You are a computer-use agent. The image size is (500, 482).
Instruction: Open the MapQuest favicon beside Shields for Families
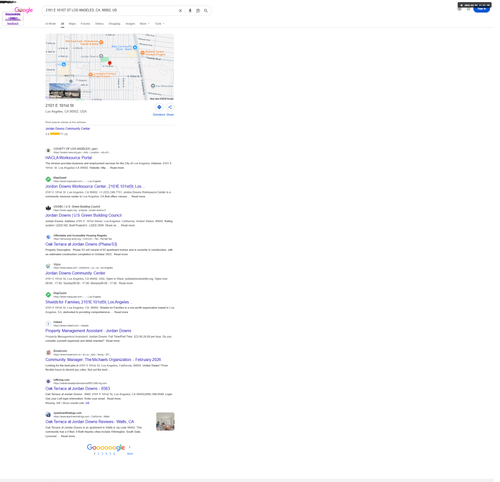point(48,295)
